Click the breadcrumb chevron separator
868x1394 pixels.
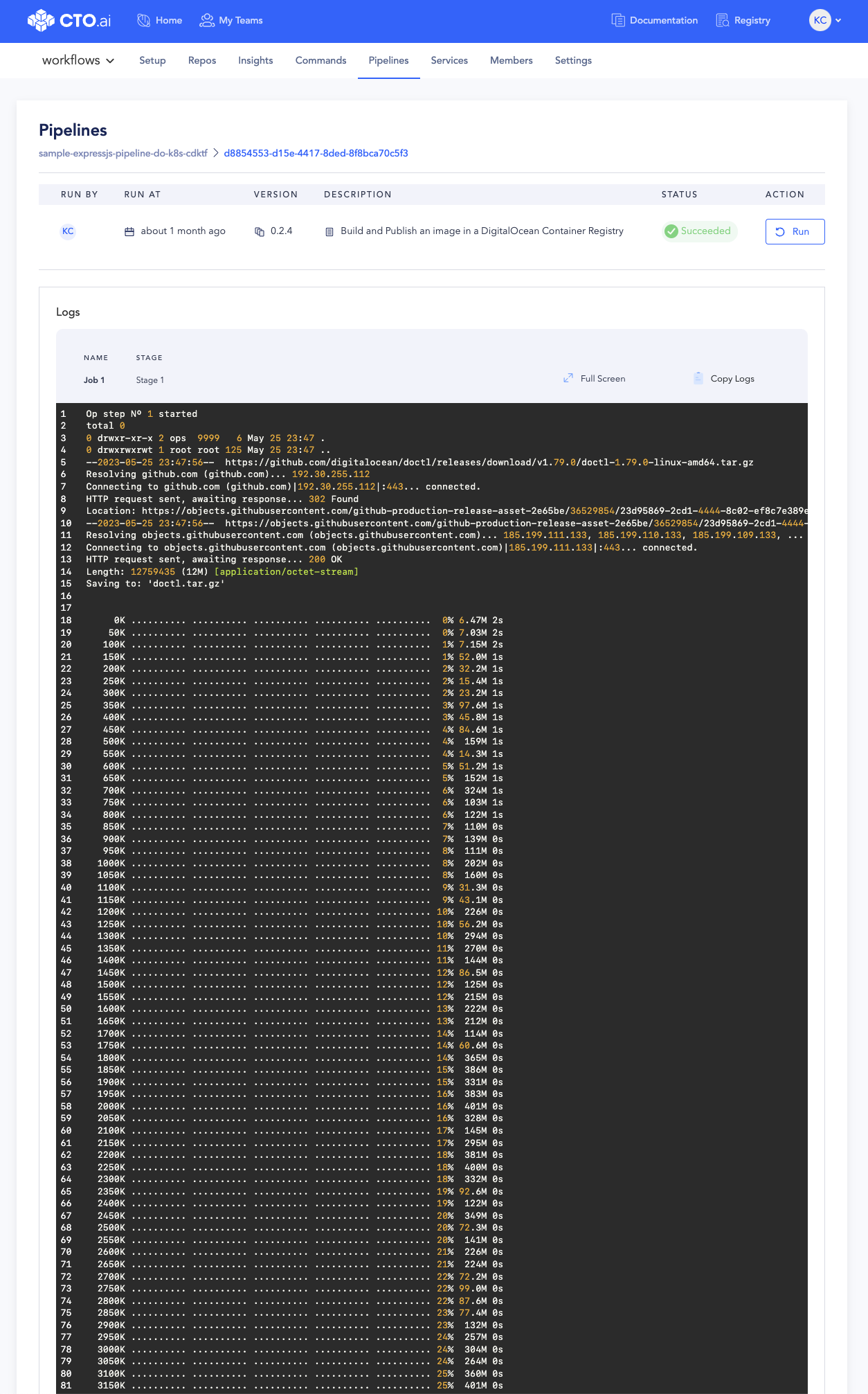pos(215,153)
